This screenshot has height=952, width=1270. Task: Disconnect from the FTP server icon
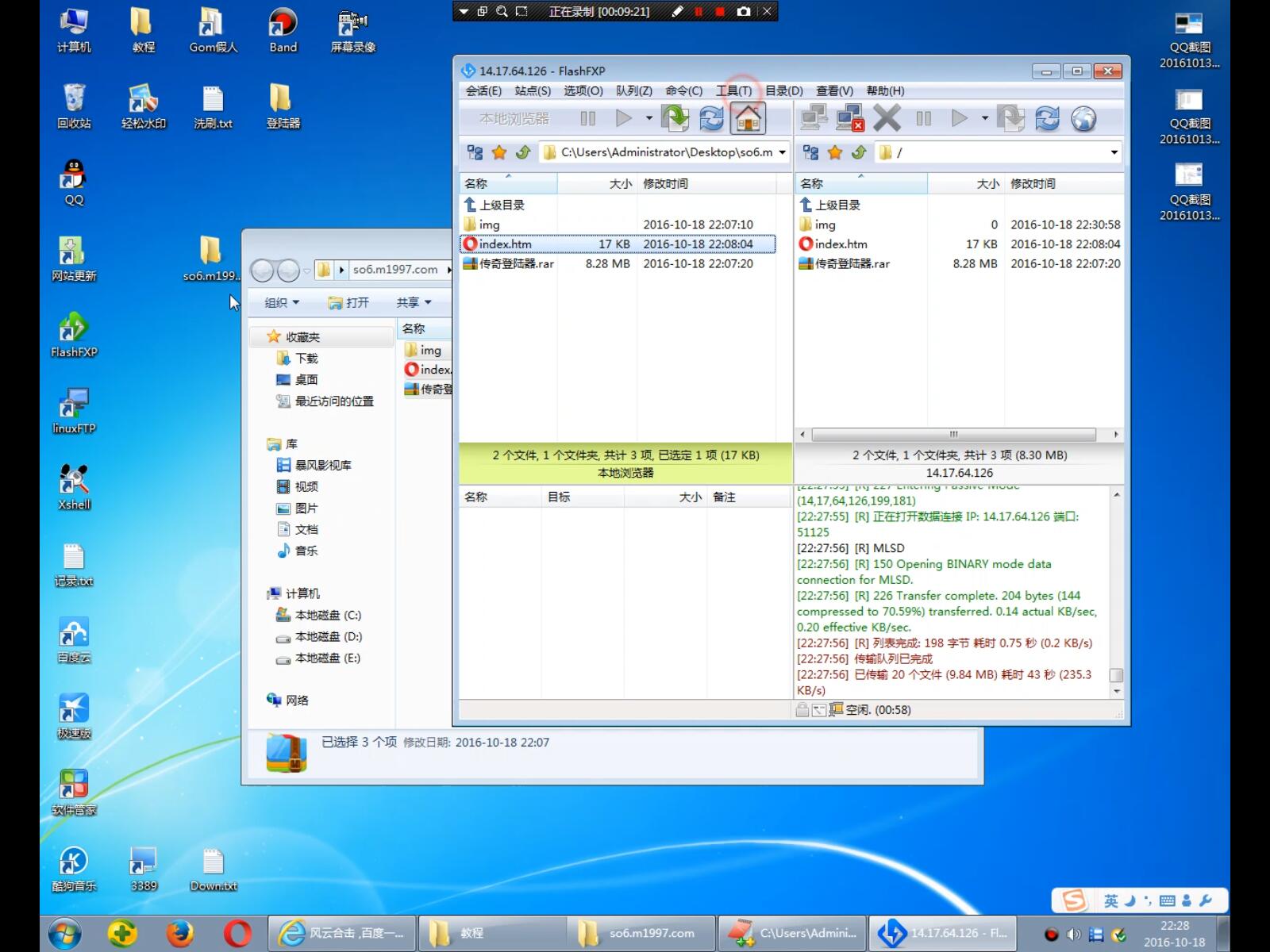pyautogui.click(x=850, y=118)
